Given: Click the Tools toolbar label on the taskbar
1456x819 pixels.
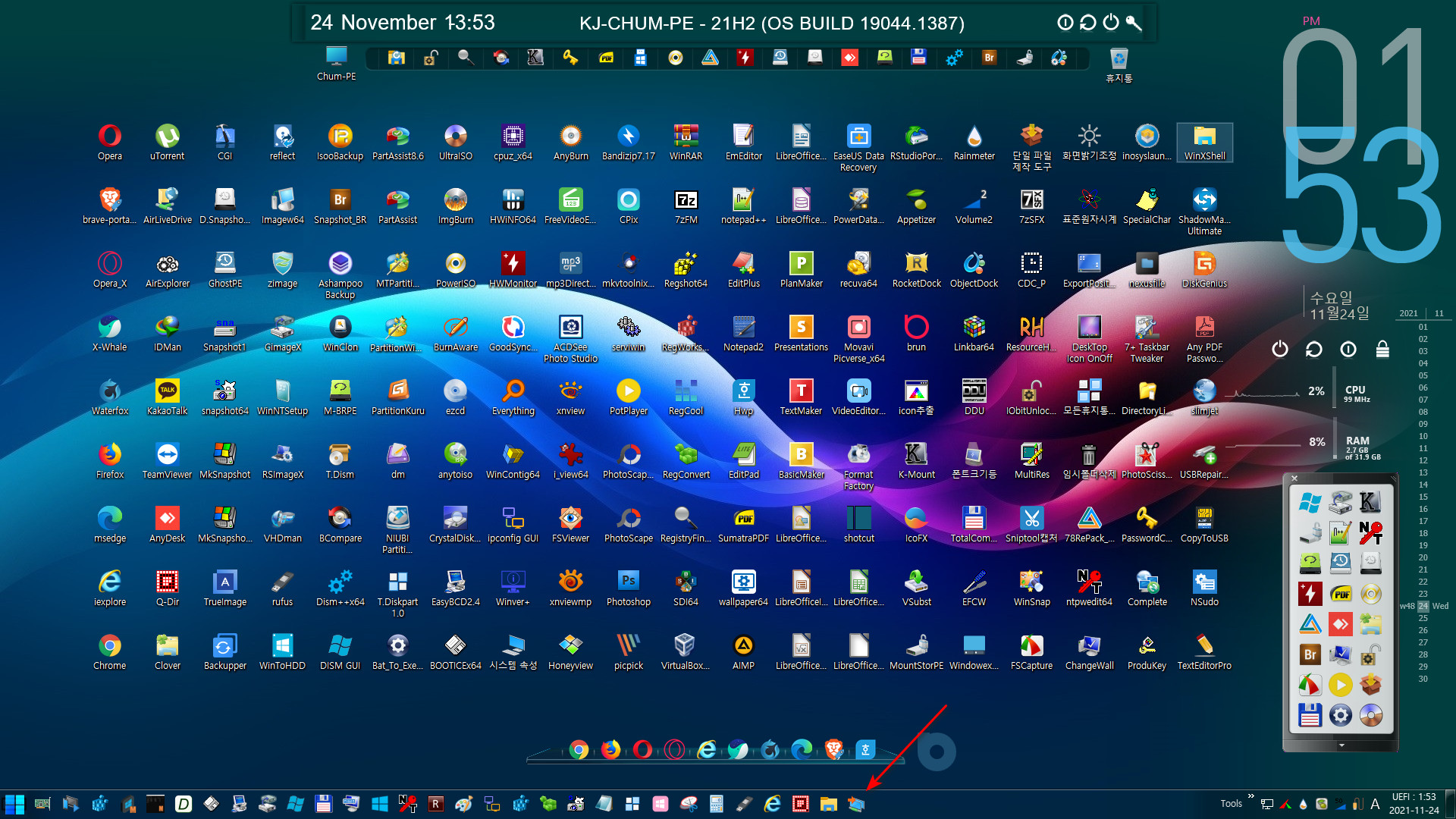Looking at the screenshot, I should (x=1232, y=804).
